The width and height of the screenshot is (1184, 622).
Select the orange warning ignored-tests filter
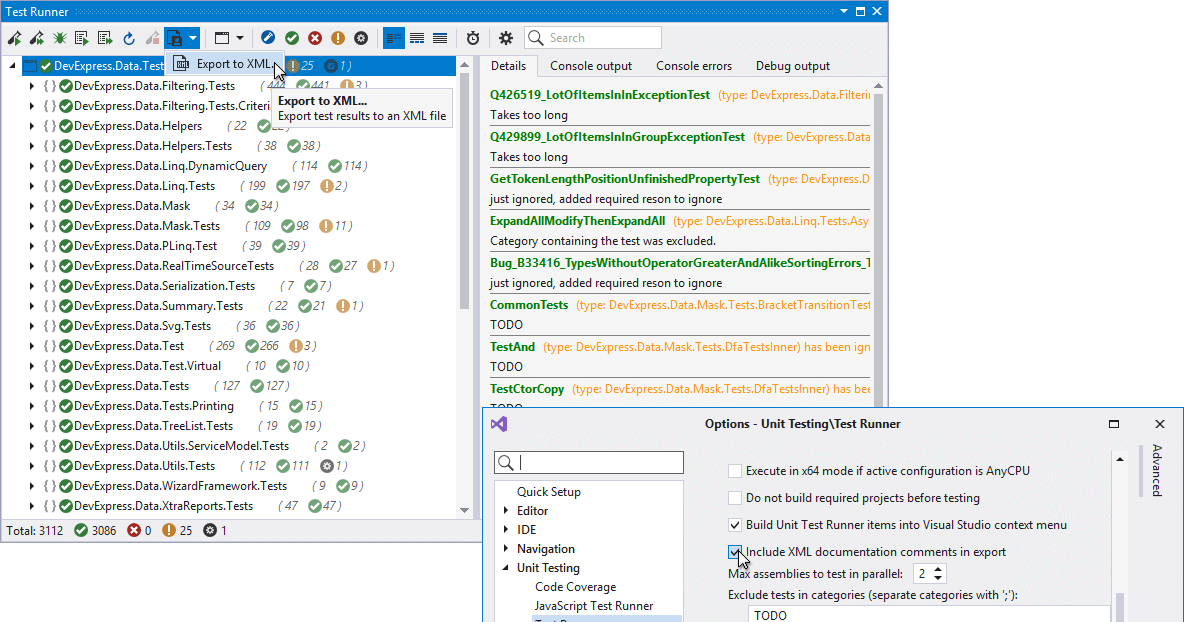[x=337, y=37]
